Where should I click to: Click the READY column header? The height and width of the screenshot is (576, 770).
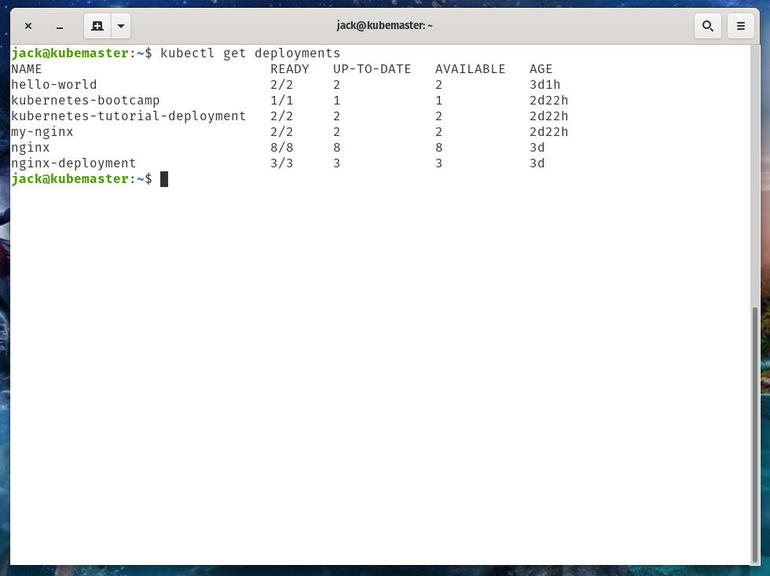point(290,69)
